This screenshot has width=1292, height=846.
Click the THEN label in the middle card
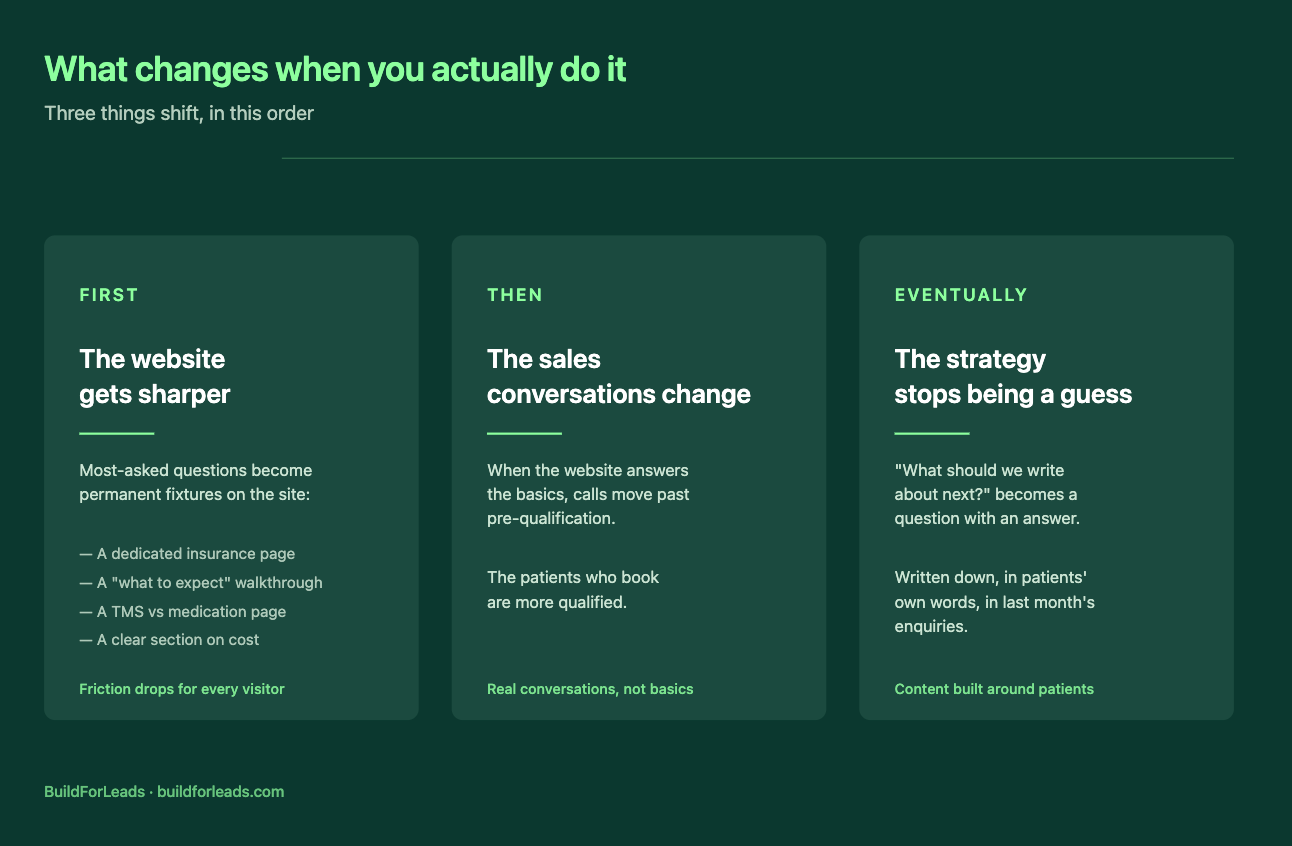515,295
